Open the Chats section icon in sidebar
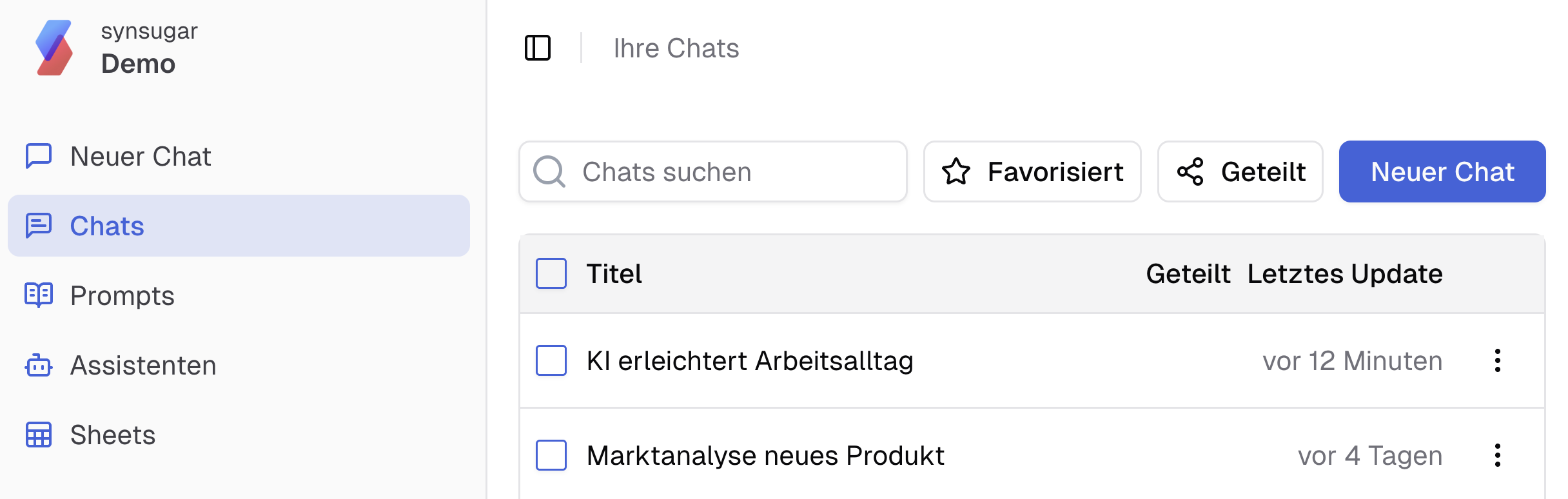 (x=39, y=226)
